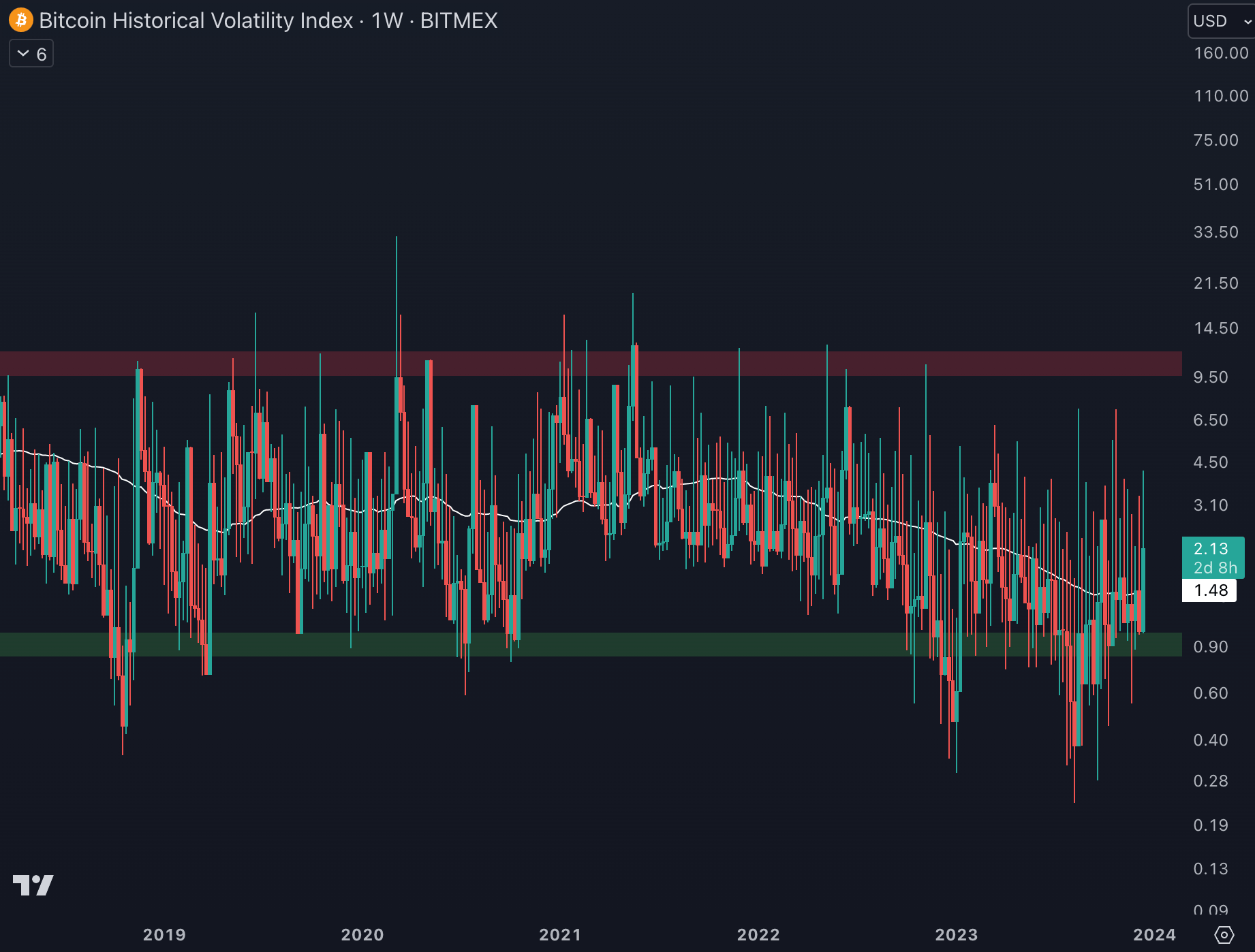The height and width of the screenshot is (952, 1255).
Task: Click the 33.50 price scale label
Action: [x=1215, y=232]
